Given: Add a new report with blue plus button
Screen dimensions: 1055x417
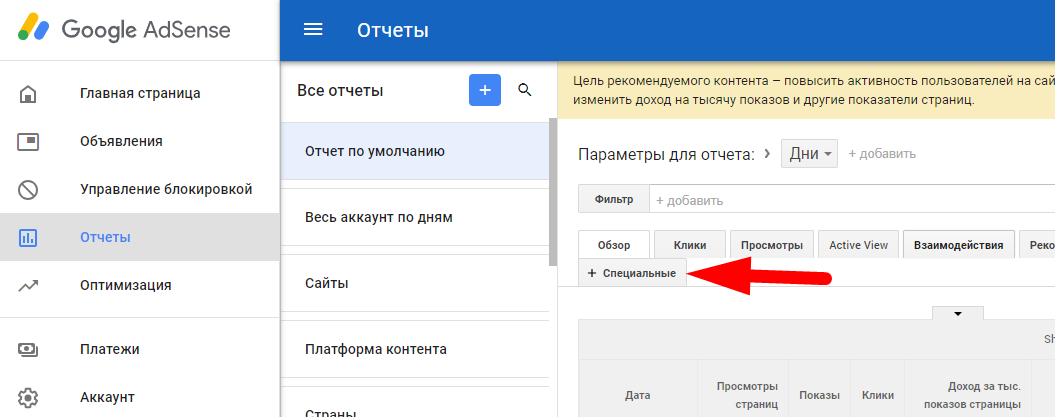Looking at the screenshot, I should coord(484,90).
